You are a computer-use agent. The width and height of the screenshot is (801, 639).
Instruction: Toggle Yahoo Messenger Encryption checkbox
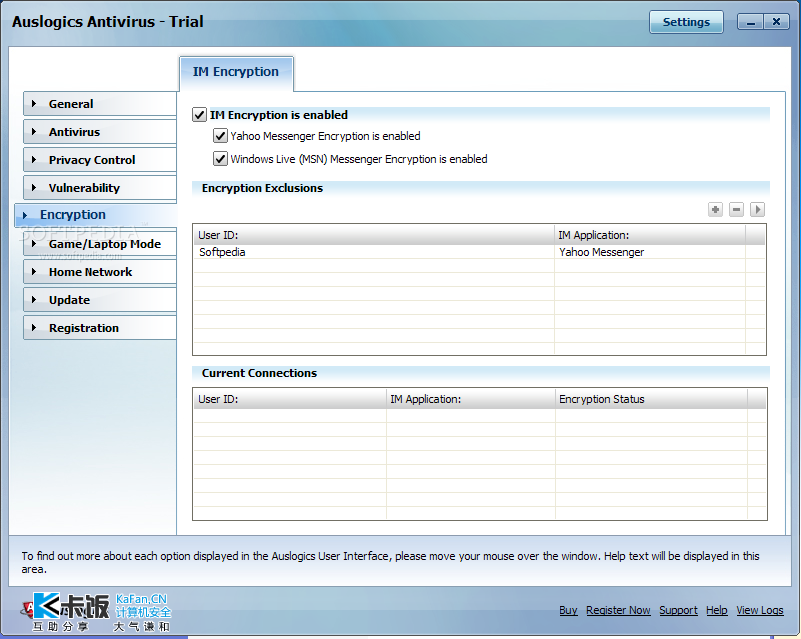220,136
